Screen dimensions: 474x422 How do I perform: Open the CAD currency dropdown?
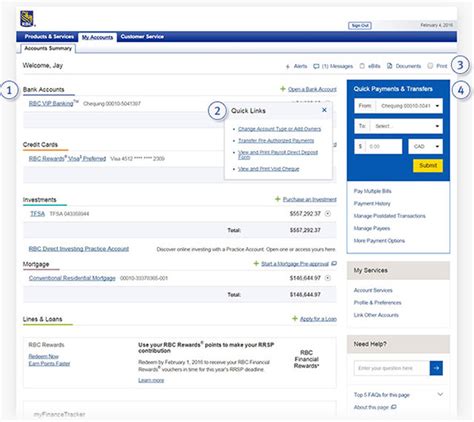(x=425, y=146)
